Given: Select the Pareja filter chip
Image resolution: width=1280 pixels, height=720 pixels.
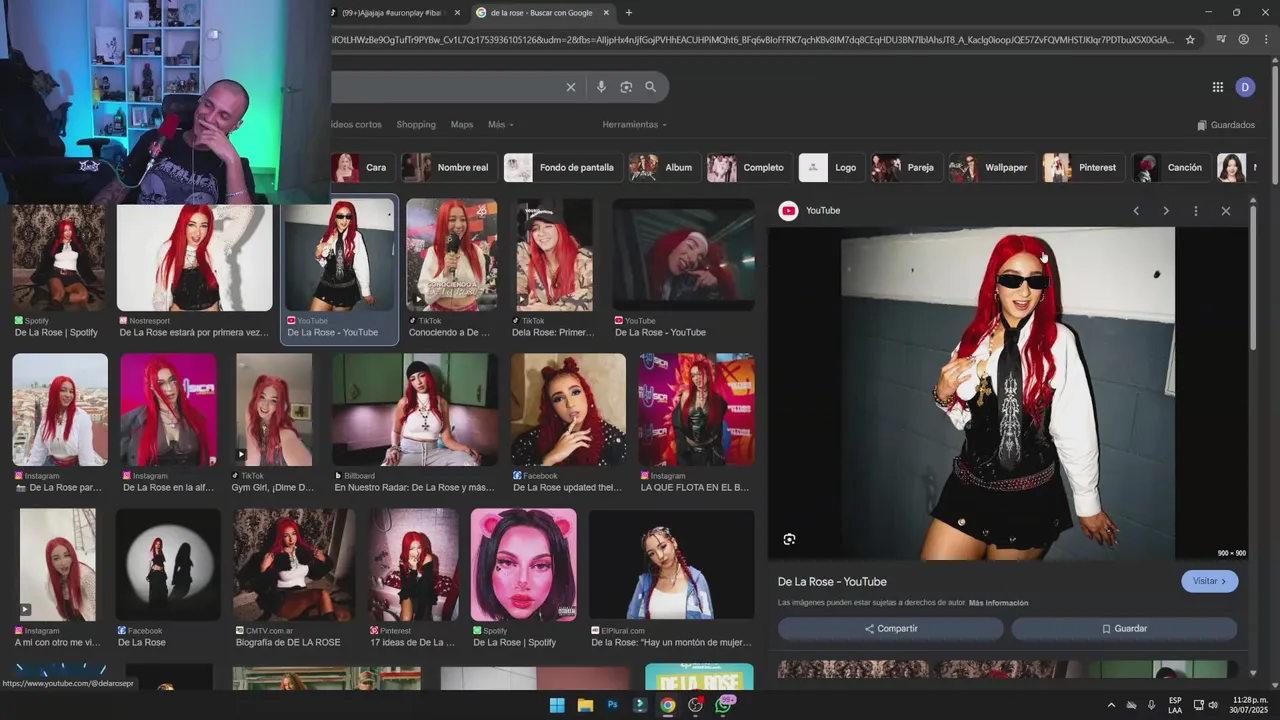Looking at the screenshot, I should point(905,167).
